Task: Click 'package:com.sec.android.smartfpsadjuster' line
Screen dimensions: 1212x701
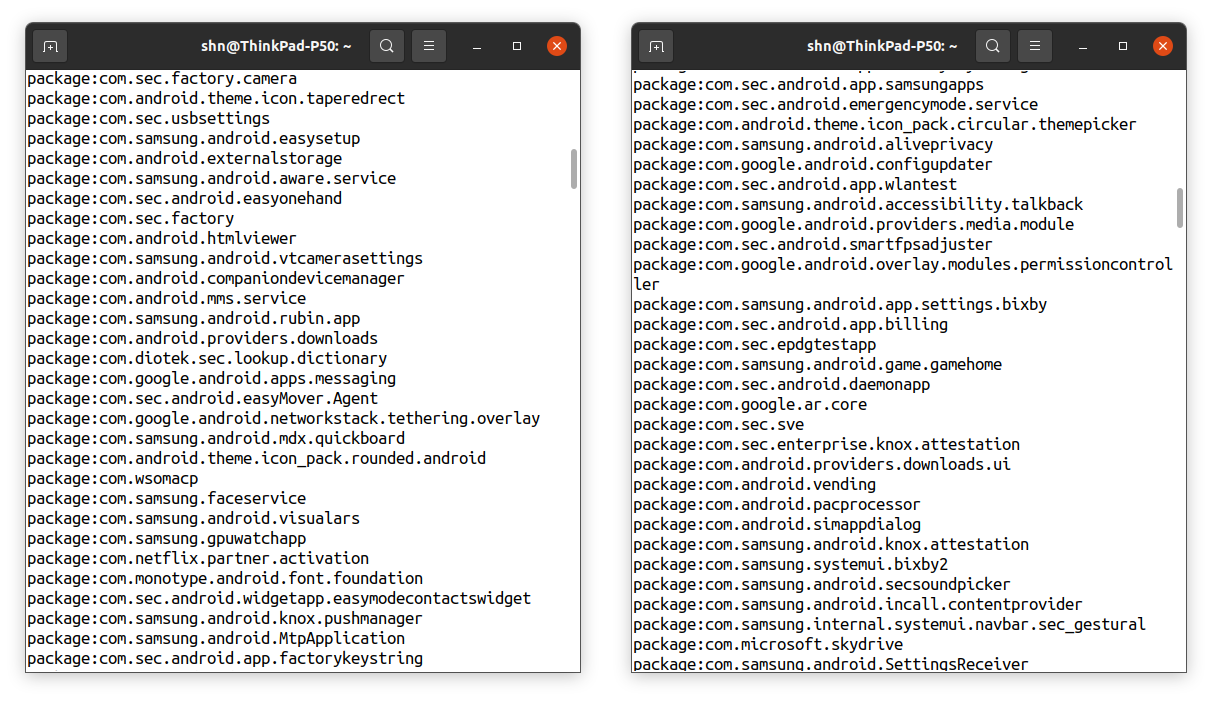Action: tap(813, 244)
